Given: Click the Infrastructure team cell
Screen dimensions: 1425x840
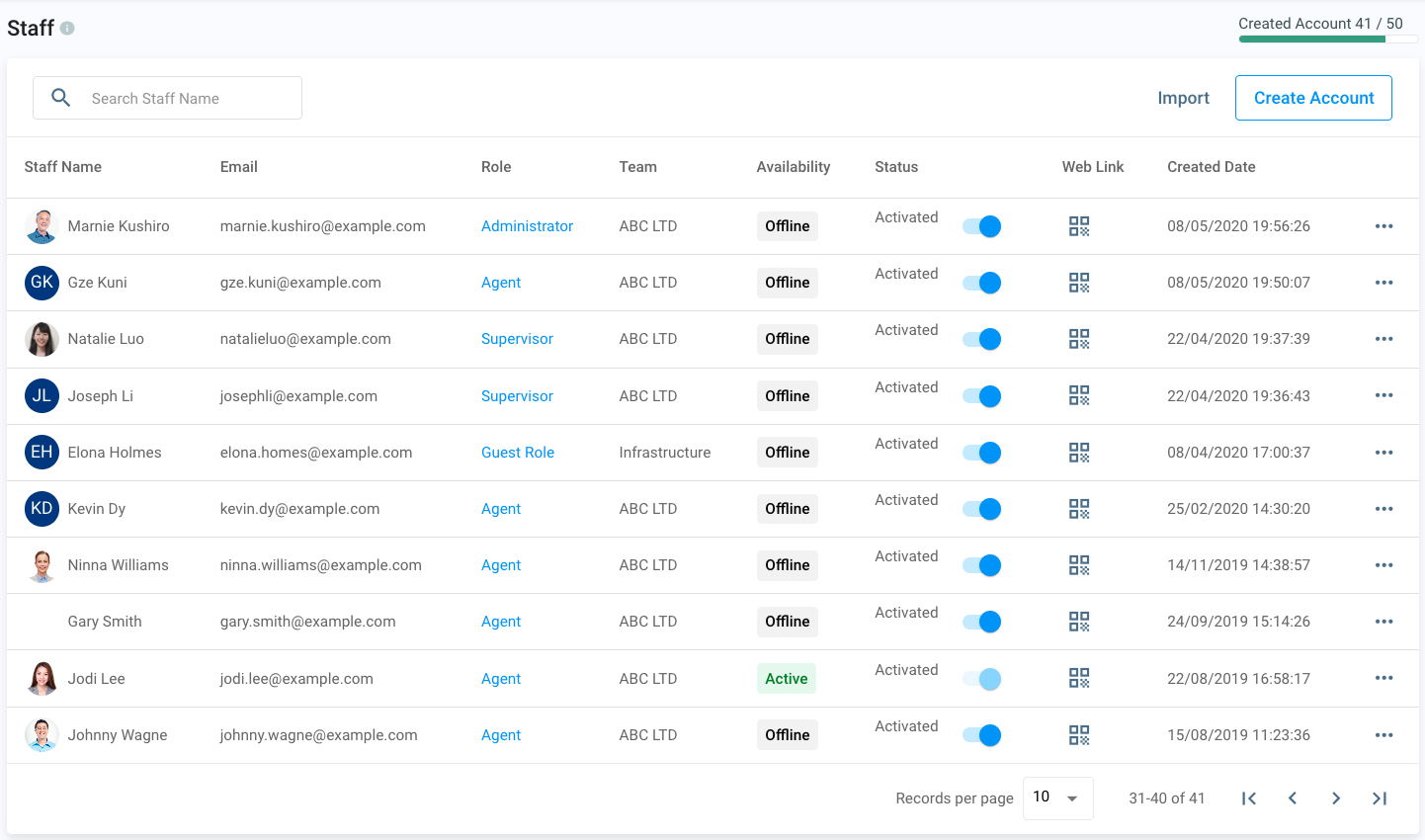Looking at the screenshot, I should click(x=665, y=453).
